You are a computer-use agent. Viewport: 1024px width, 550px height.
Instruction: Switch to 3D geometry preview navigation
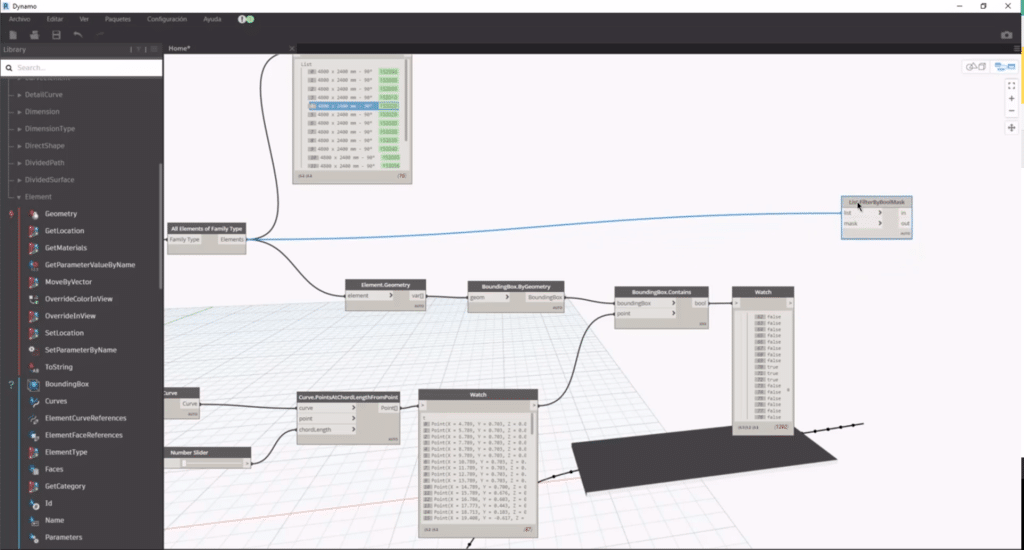976,67
